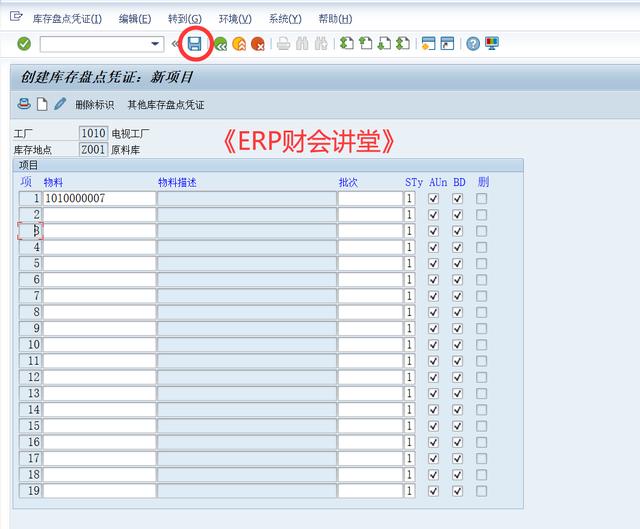Open the 库存盘点凭证(I) menu
The image size is (640, 529).
tap(67, 19)
